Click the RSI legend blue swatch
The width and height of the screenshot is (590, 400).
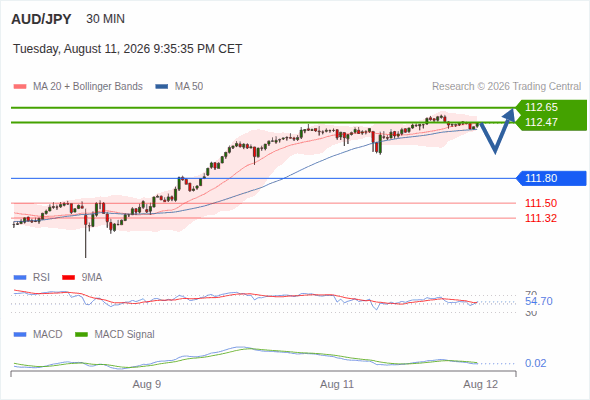point(20,278)
